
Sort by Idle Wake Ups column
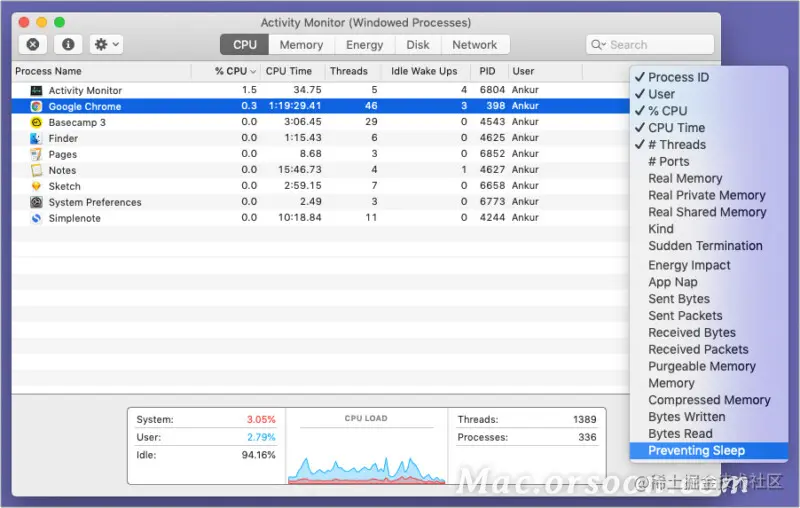tap(426, 71)
